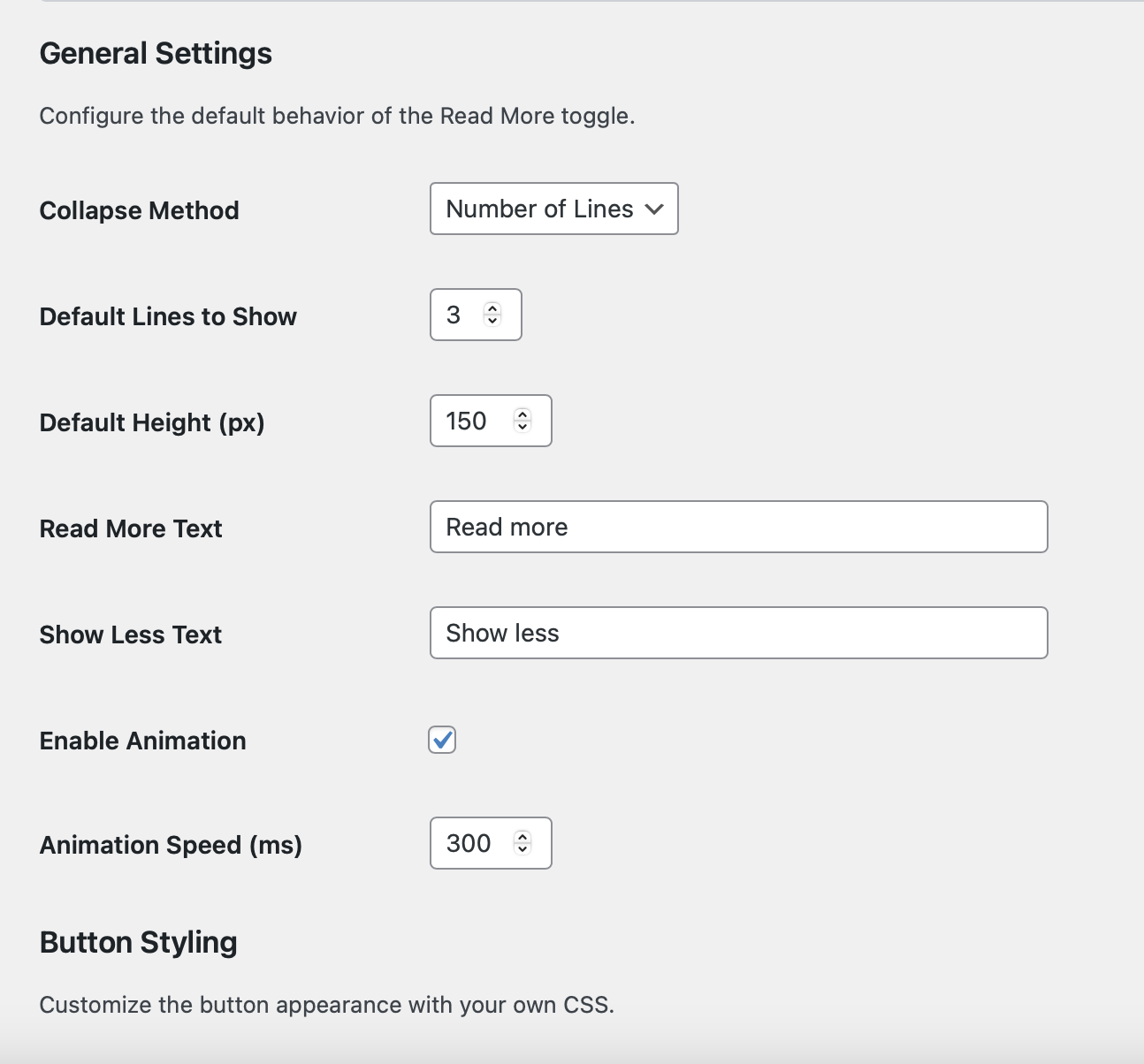
Task: Click the Animation Speed (ms) label
Action: (171, 845)
